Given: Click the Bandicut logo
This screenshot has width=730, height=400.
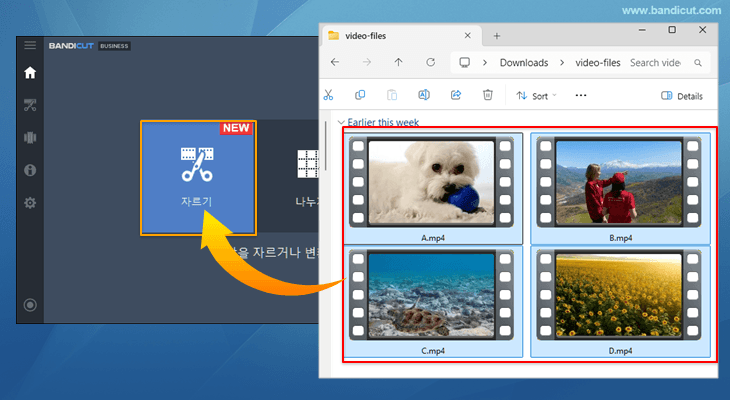Looking at the screenshot, I should pyautogui.click(x=71, y=46).
